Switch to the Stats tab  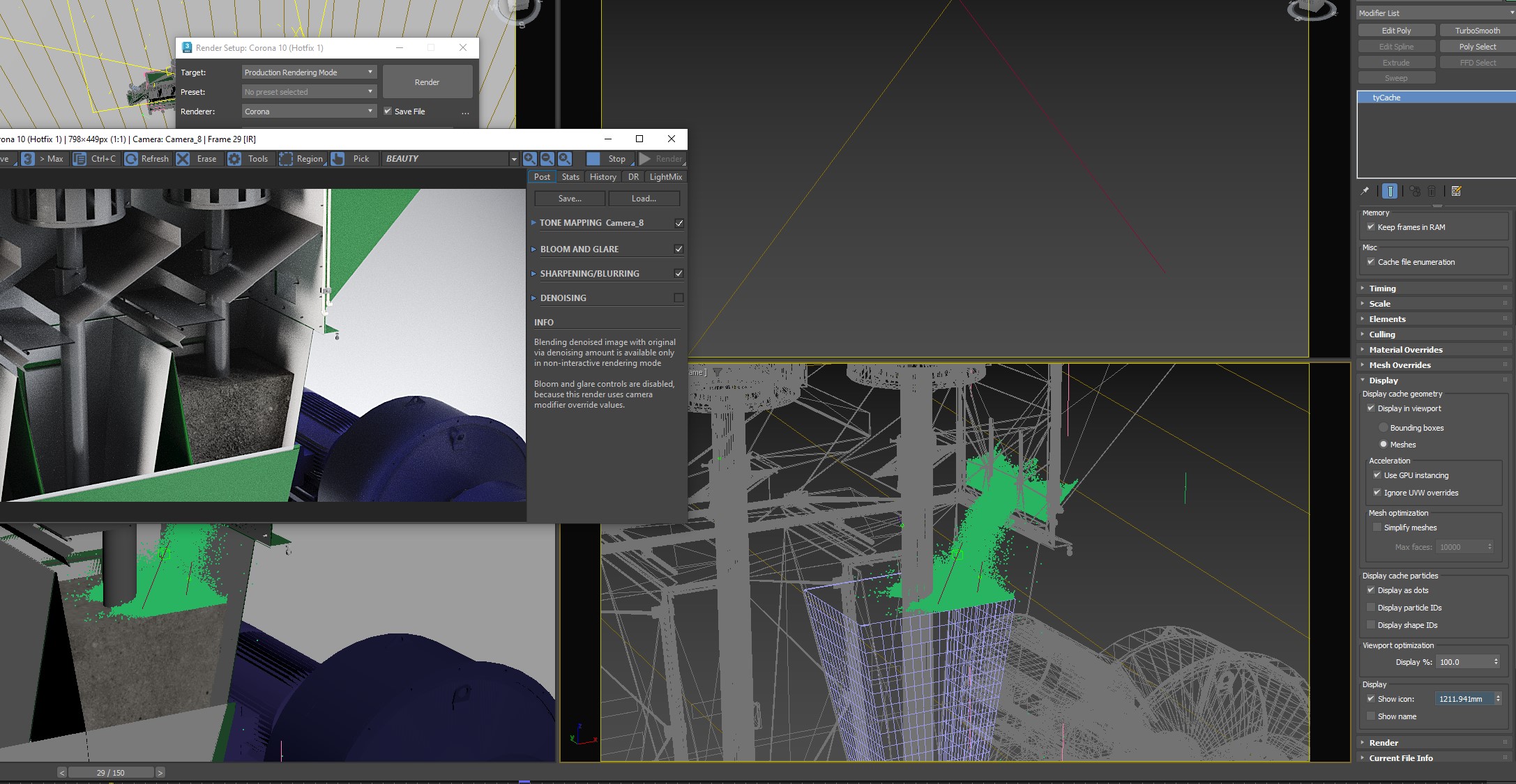pos(570,177)
